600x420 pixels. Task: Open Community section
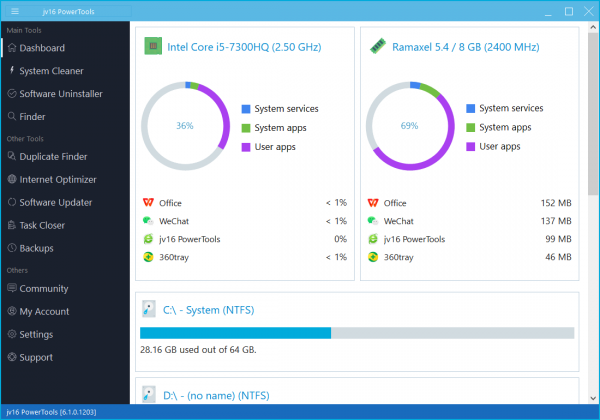coord(65,288)
